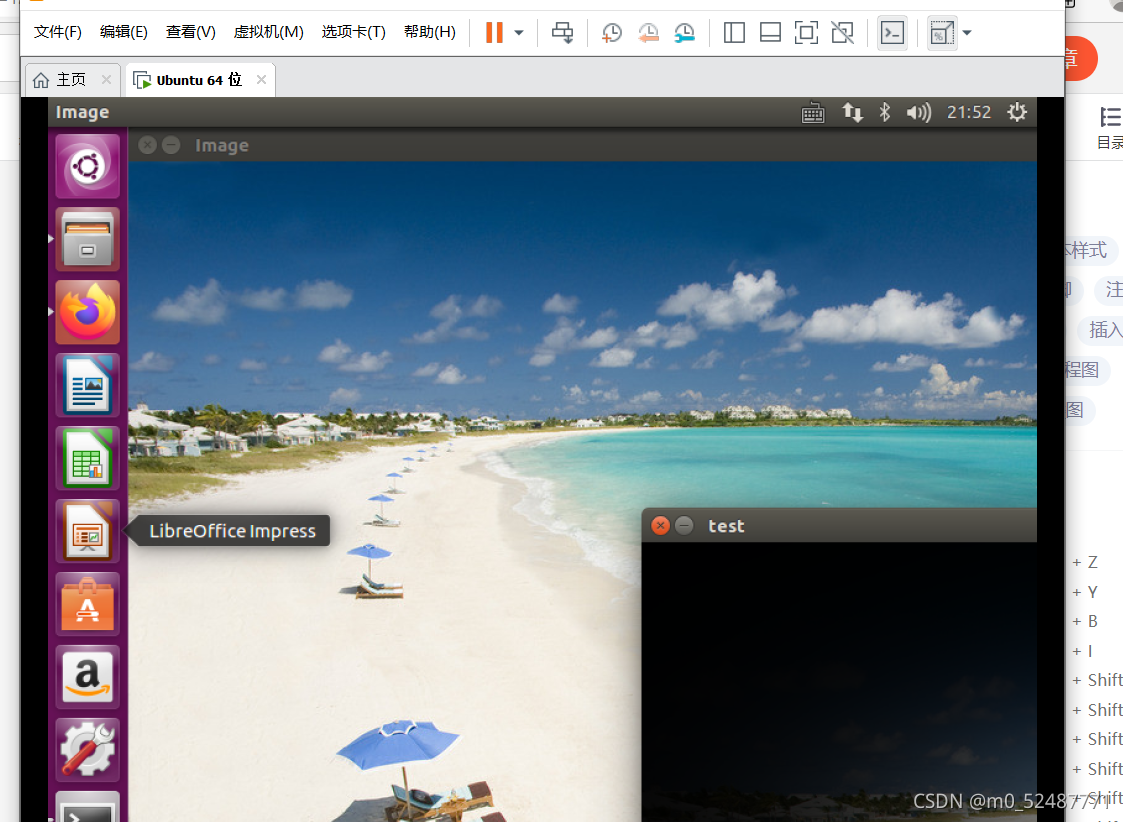
Task: Click the 21:52 clock in the panel
Action: 968,112
